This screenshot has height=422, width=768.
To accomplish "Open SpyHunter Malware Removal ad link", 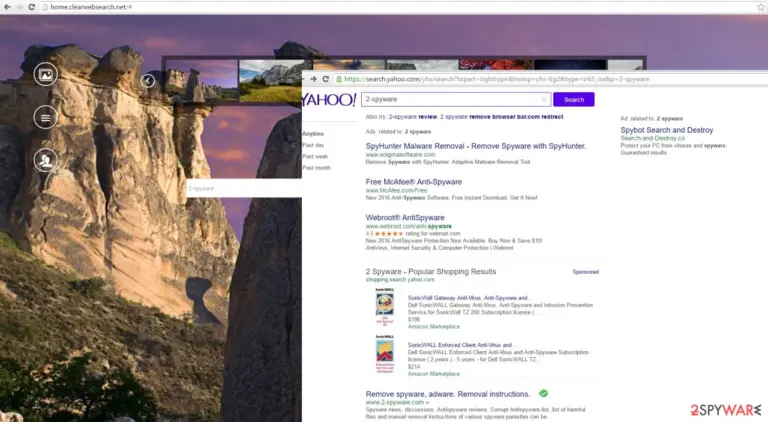I will coord(476,146).
